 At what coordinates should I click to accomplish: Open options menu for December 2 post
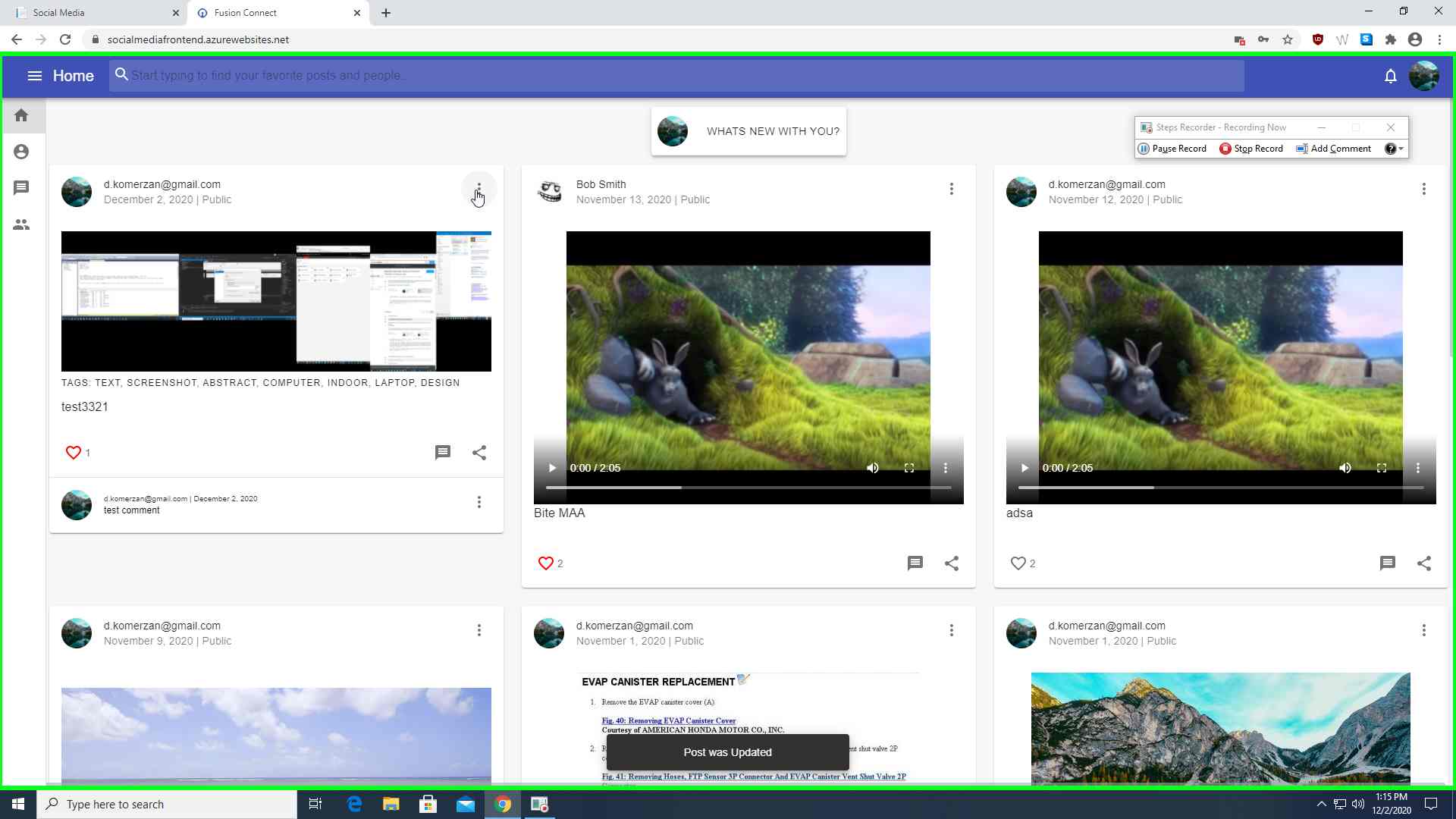[x=479, y=189]
